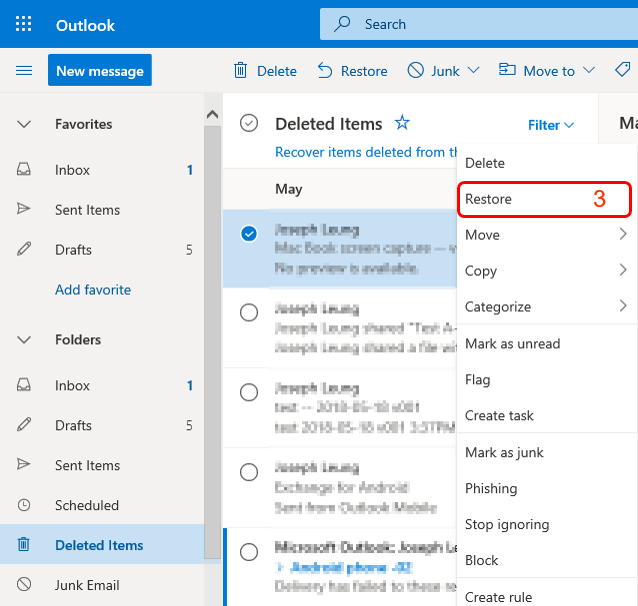
Task: Click the Add favorite link
Action: (x=93, y=290)
